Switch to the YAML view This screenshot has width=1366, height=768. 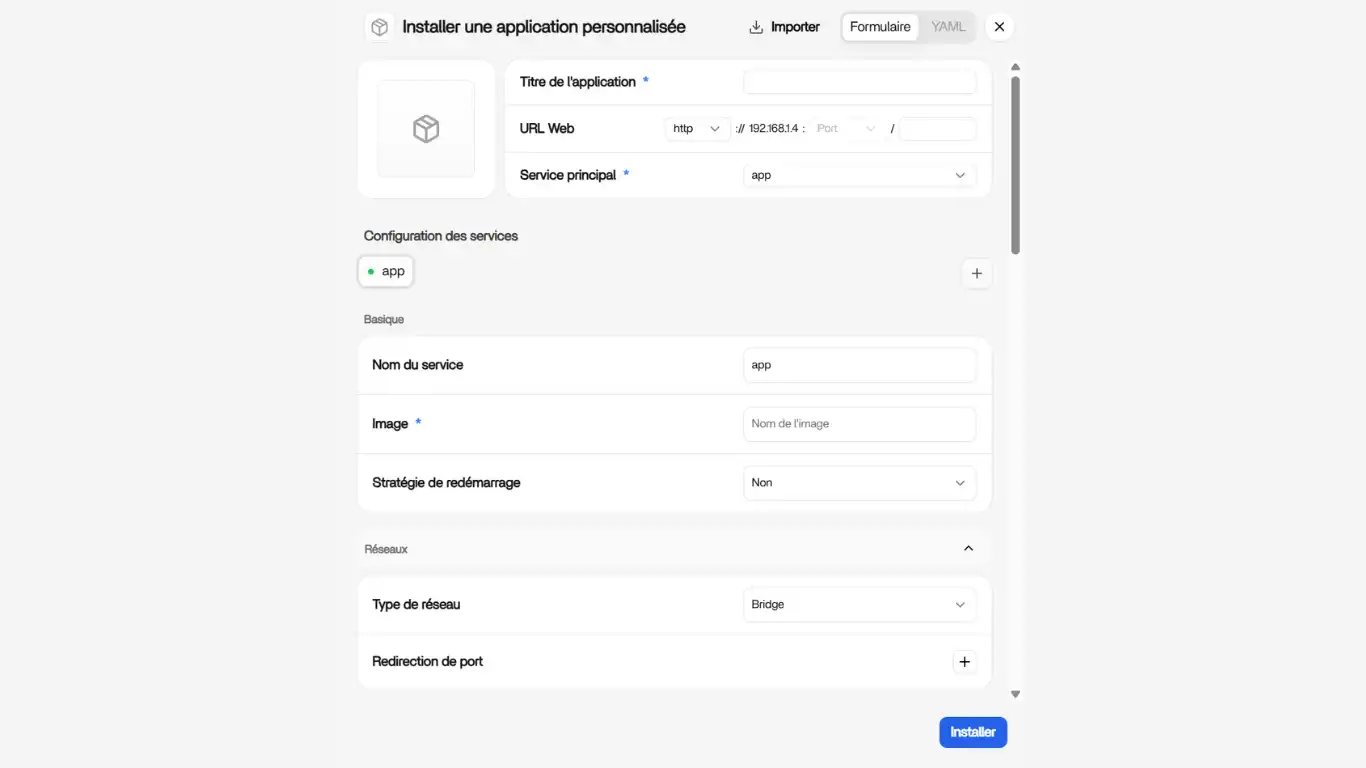click(948, 27)
